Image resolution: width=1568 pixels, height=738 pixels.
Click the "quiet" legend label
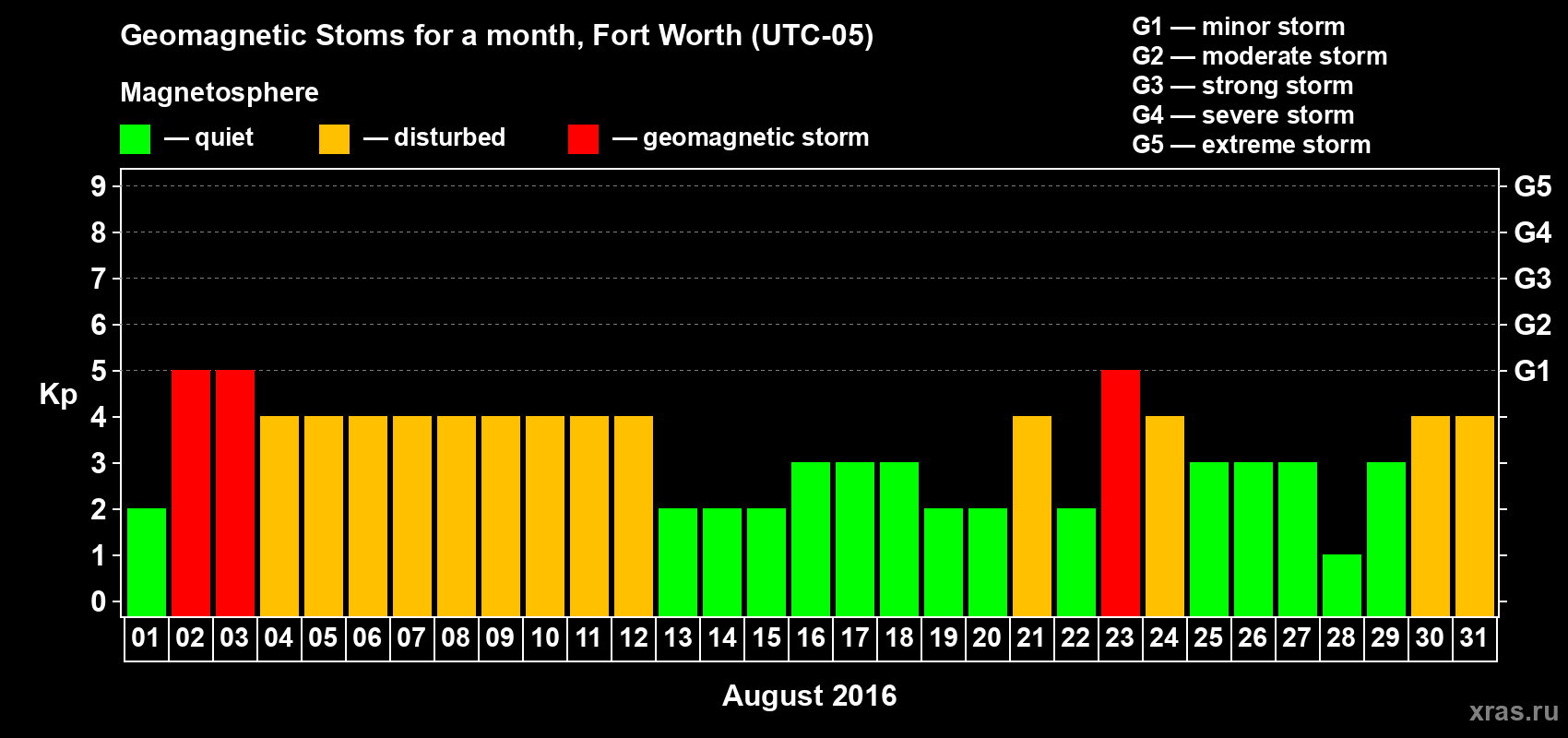[x=224, y=137]
